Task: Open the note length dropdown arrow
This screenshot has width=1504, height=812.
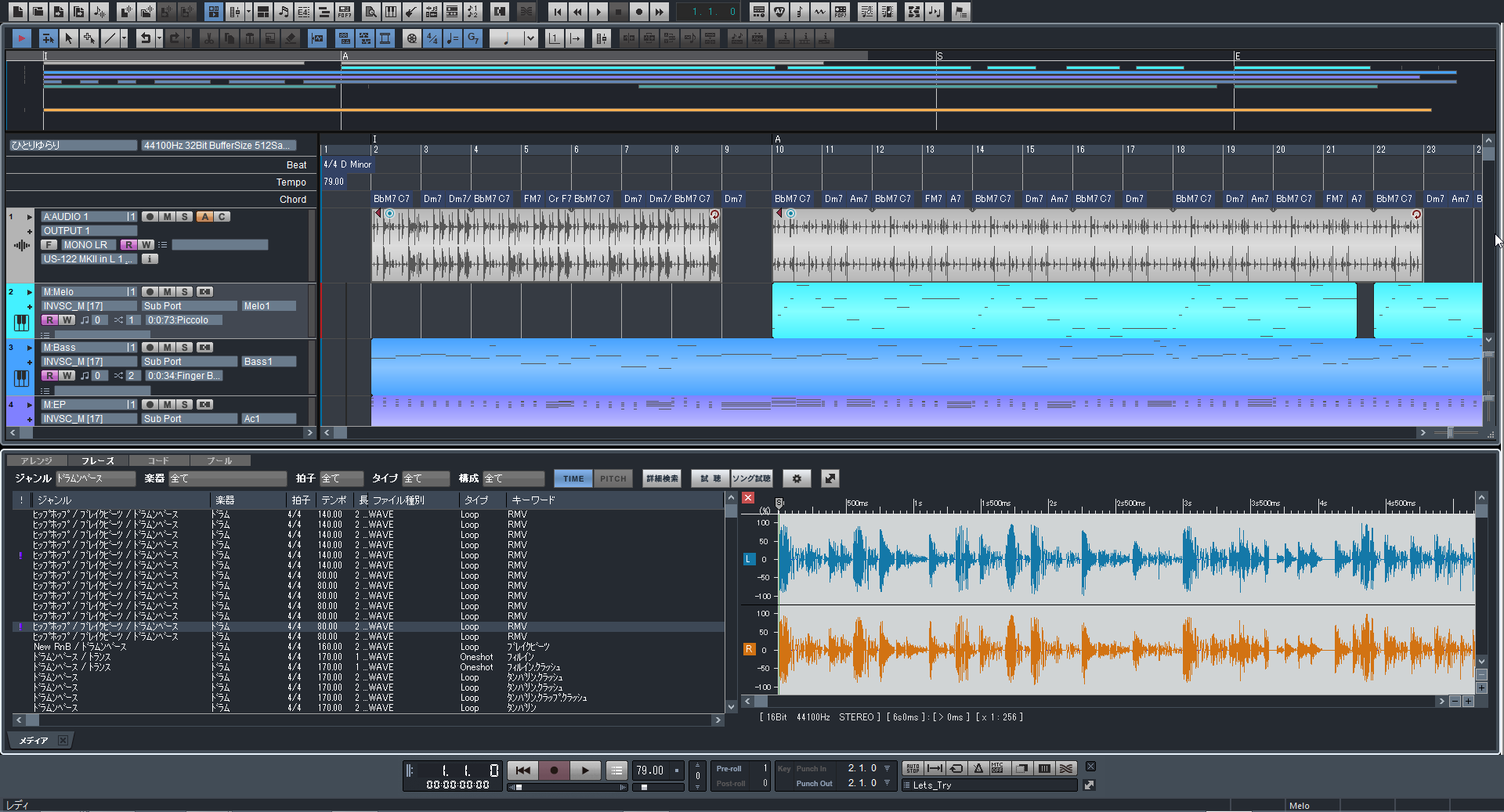Action: tap(530, 38)
